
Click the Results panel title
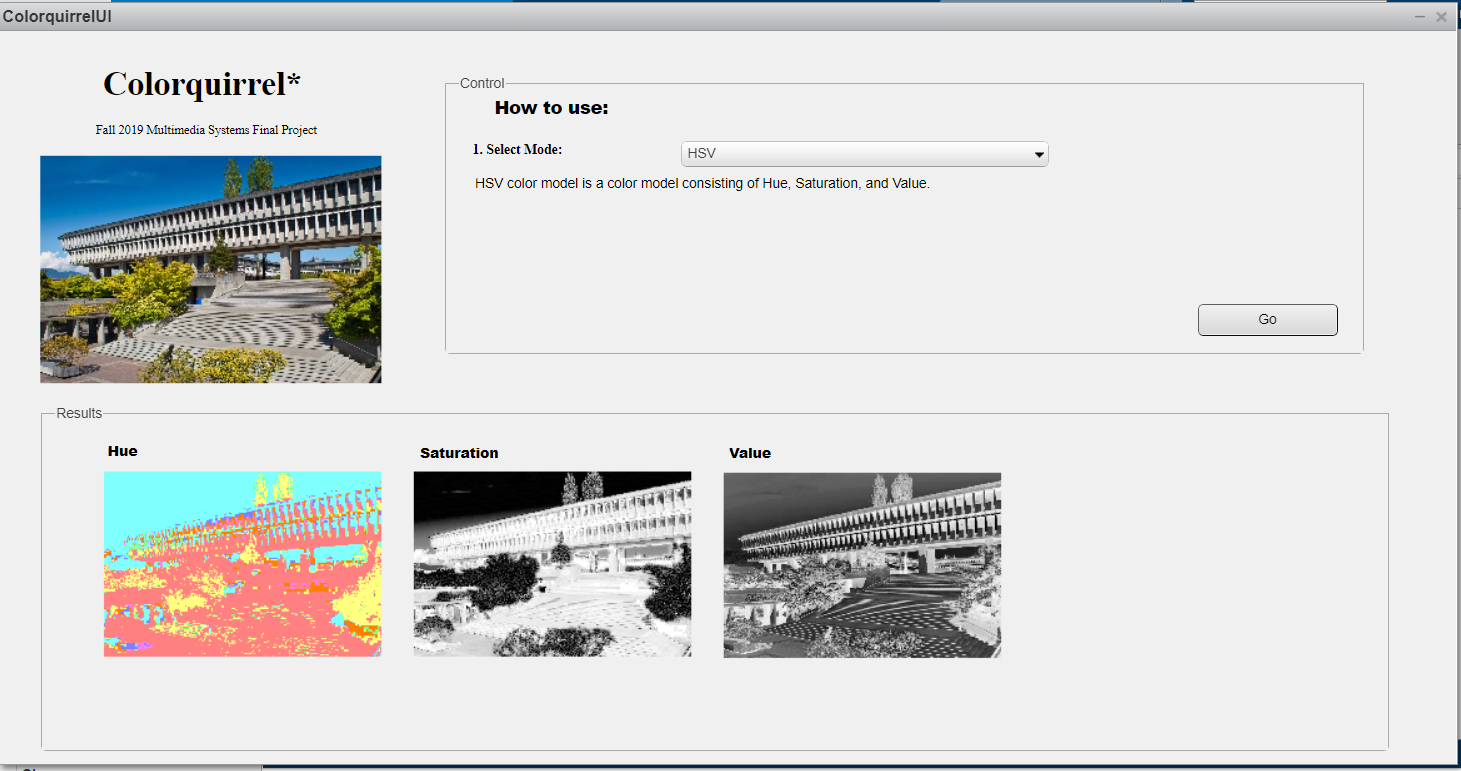(79, 413)
